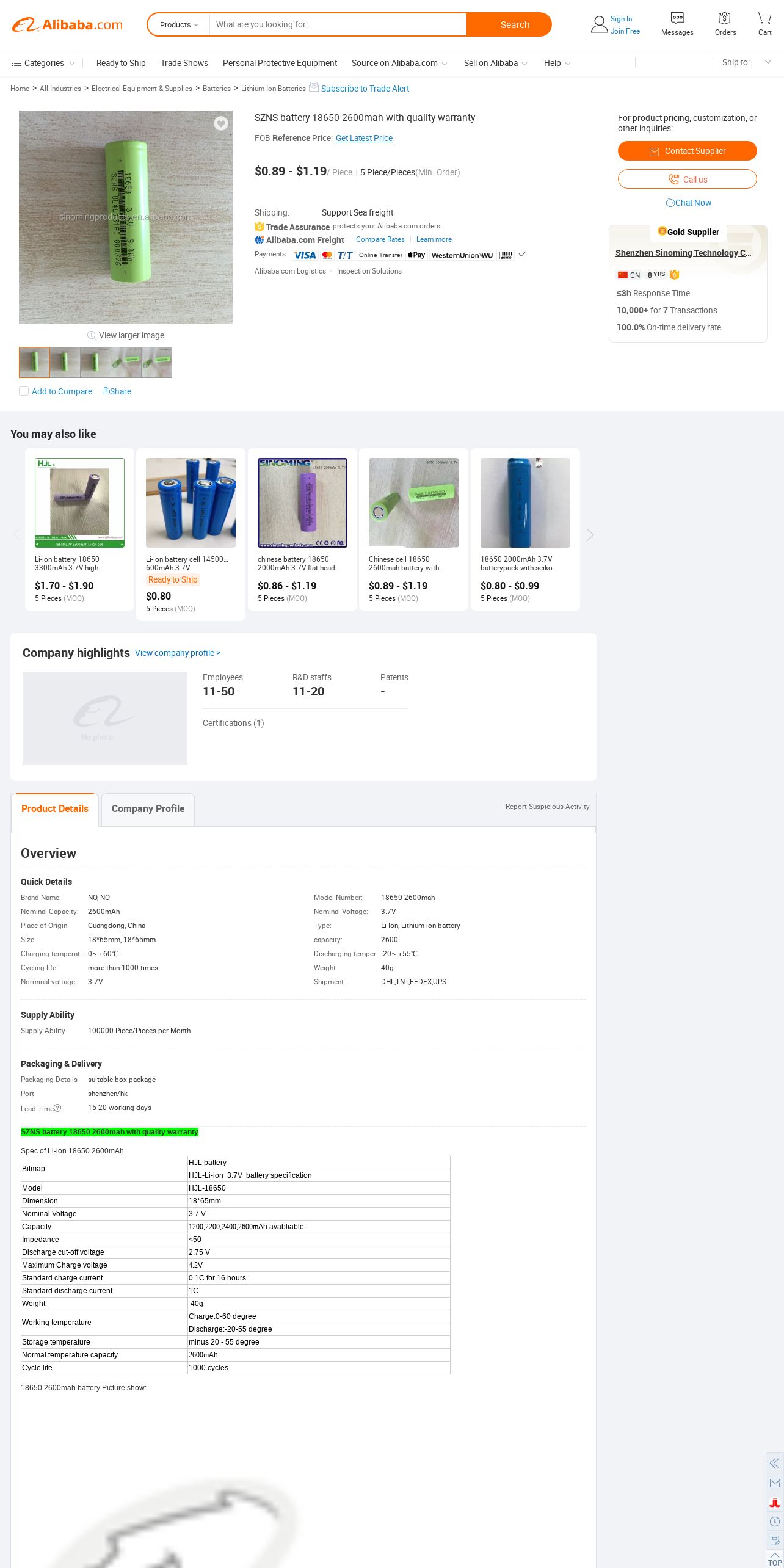Image resolution: width=784 pixels, height=1568 pixels.
Task: Click the floating sidebar clock history icon
Action: pos(775,1522)
